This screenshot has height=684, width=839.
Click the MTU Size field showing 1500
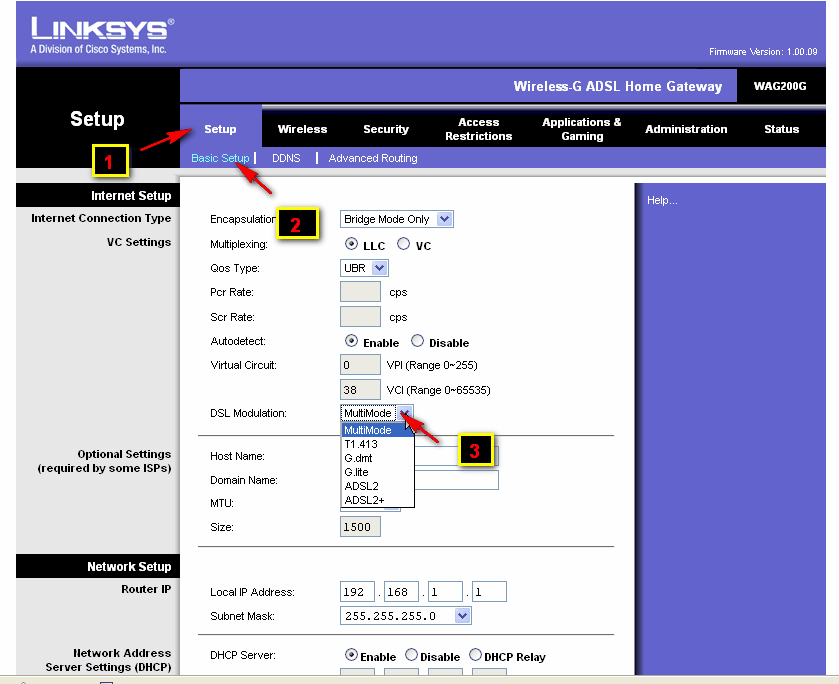point(360,527)
